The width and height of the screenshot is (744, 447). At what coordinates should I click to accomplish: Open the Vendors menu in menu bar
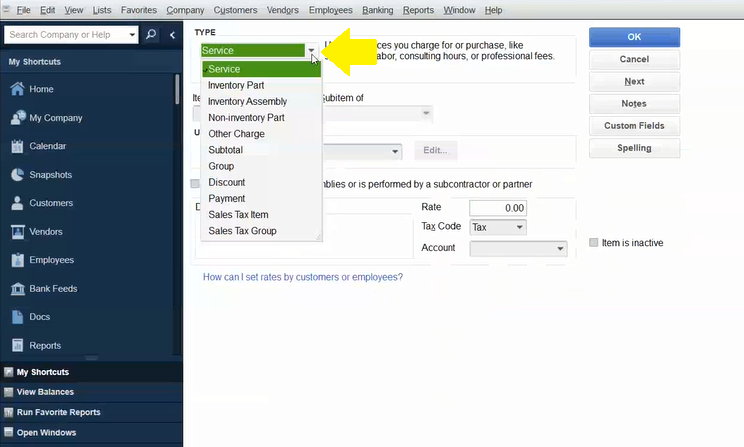(x=282, y=10)
